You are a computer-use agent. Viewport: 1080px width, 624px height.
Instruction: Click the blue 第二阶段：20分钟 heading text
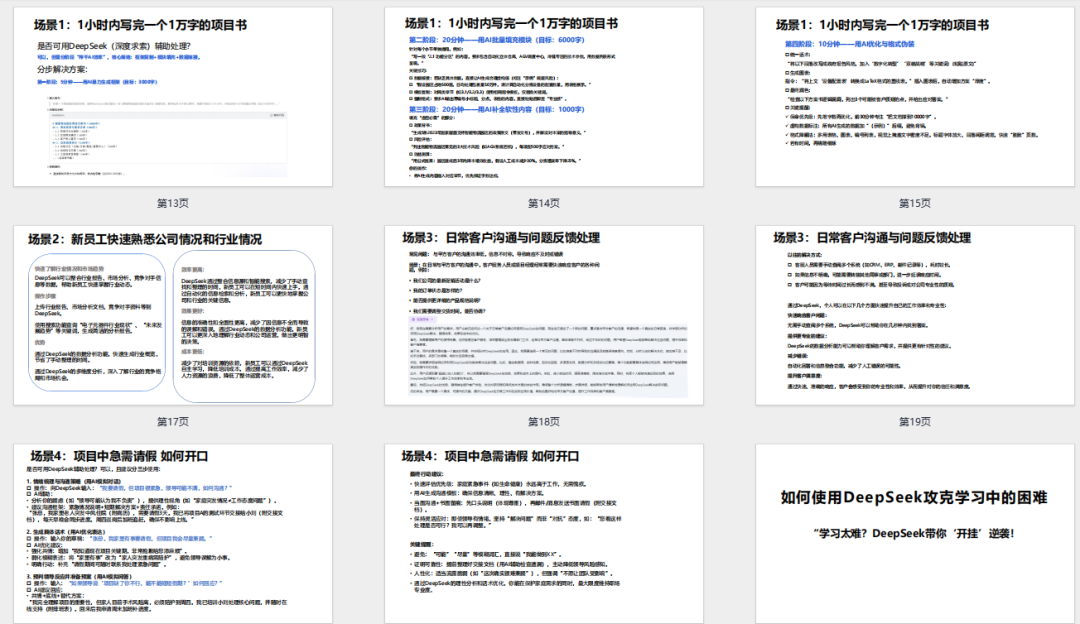click(x=497, y=40)
